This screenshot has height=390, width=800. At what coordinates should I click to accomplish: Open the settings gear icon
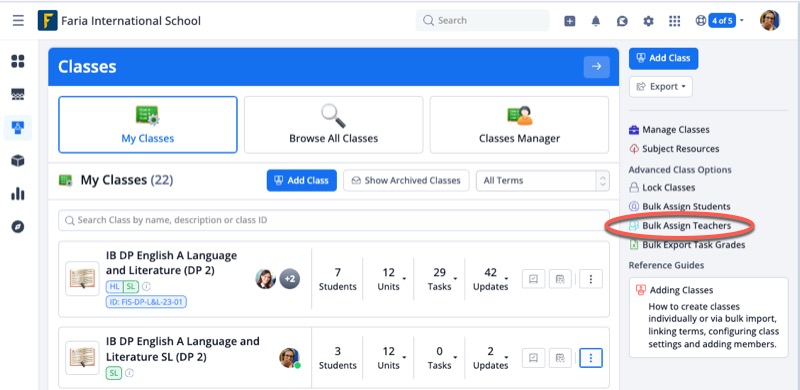pos(648,21)
